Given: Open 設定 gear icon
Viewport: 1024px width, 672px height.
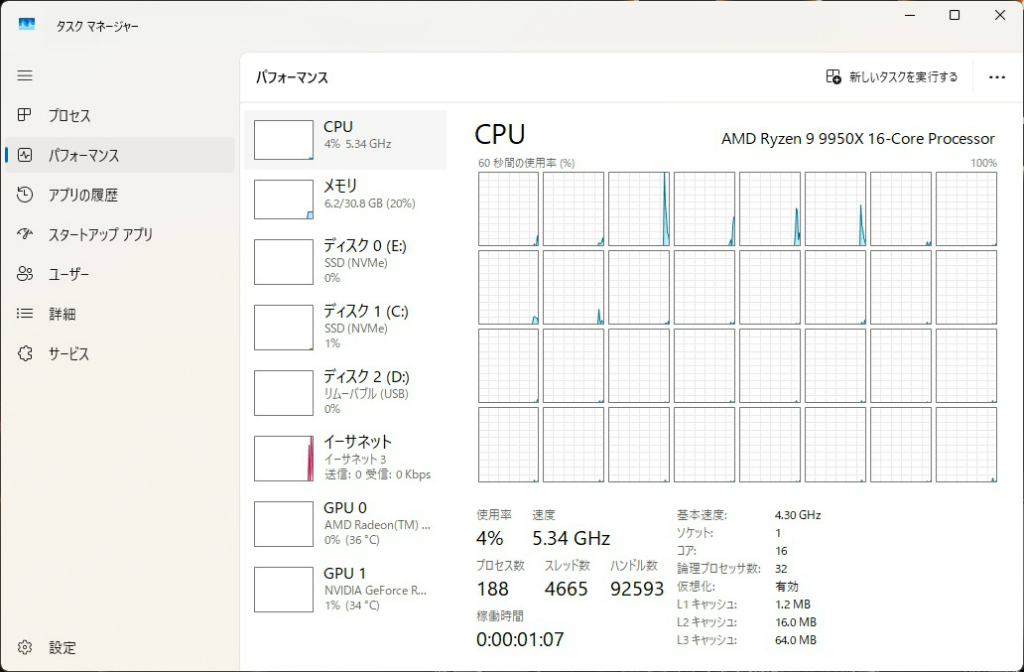Looking at the screenshot, I should click(x=25, y=647).
